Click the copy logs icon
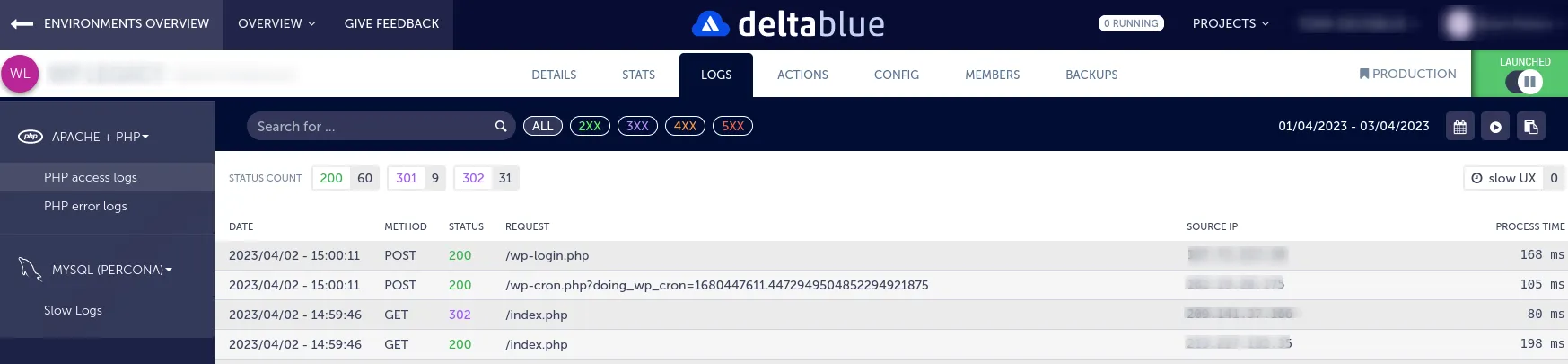Image resolution: width=1568 pixels, height=364 pixels. pos(1530,127)
